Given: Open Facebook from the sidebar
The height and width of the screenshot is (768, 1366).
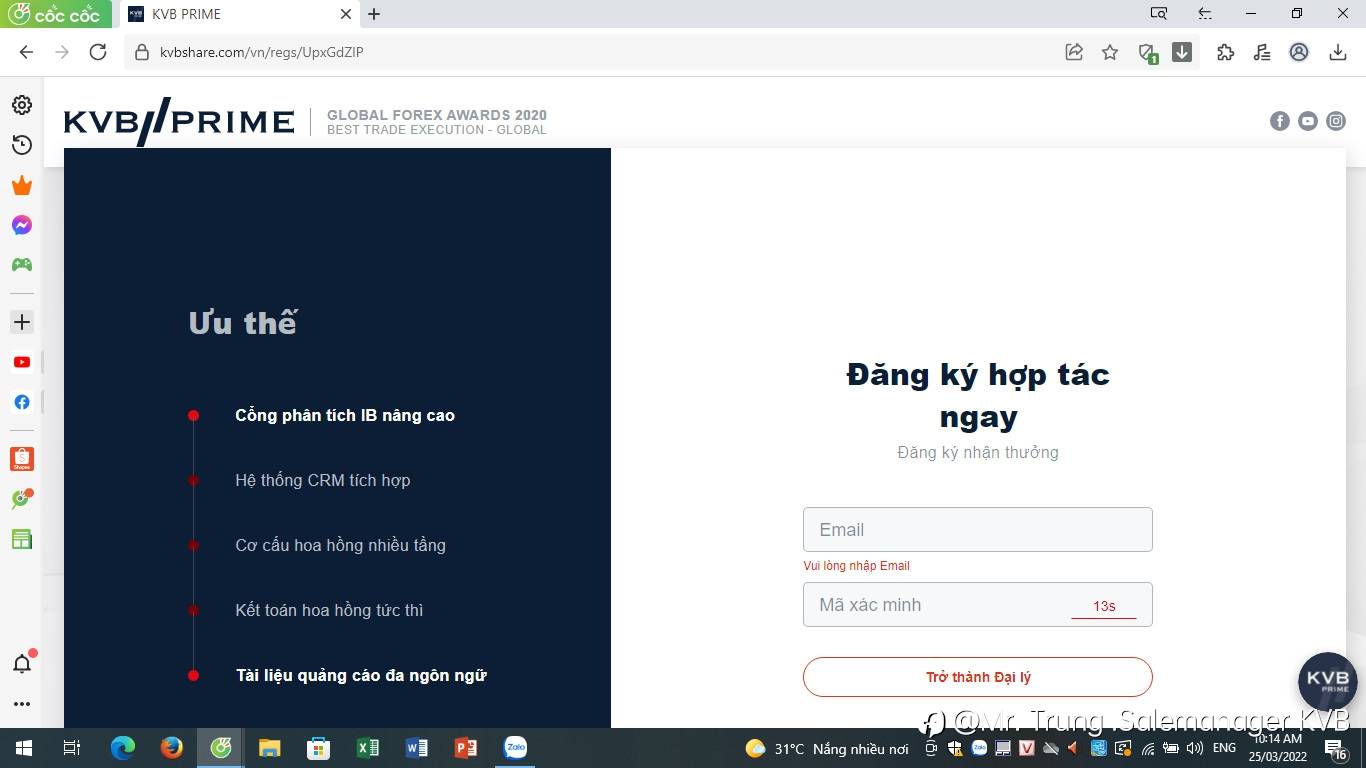Looking at the screenshot, I should point(22,402).
